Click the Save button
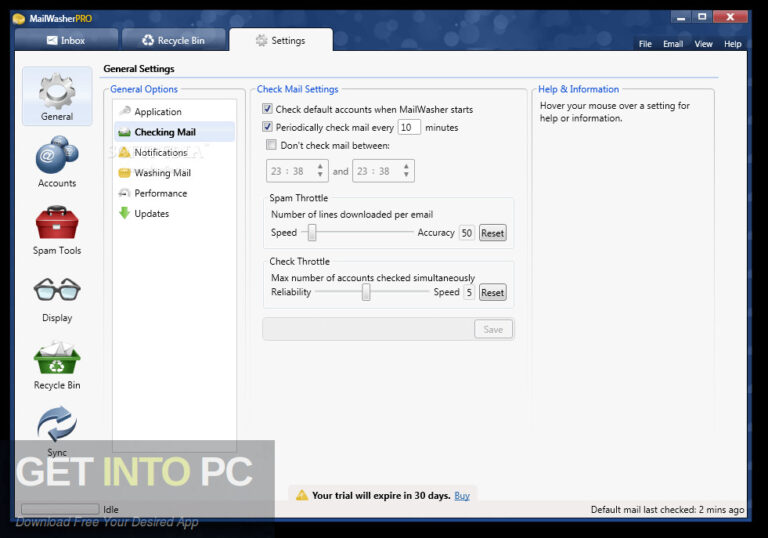 click(x=493, y=329)
